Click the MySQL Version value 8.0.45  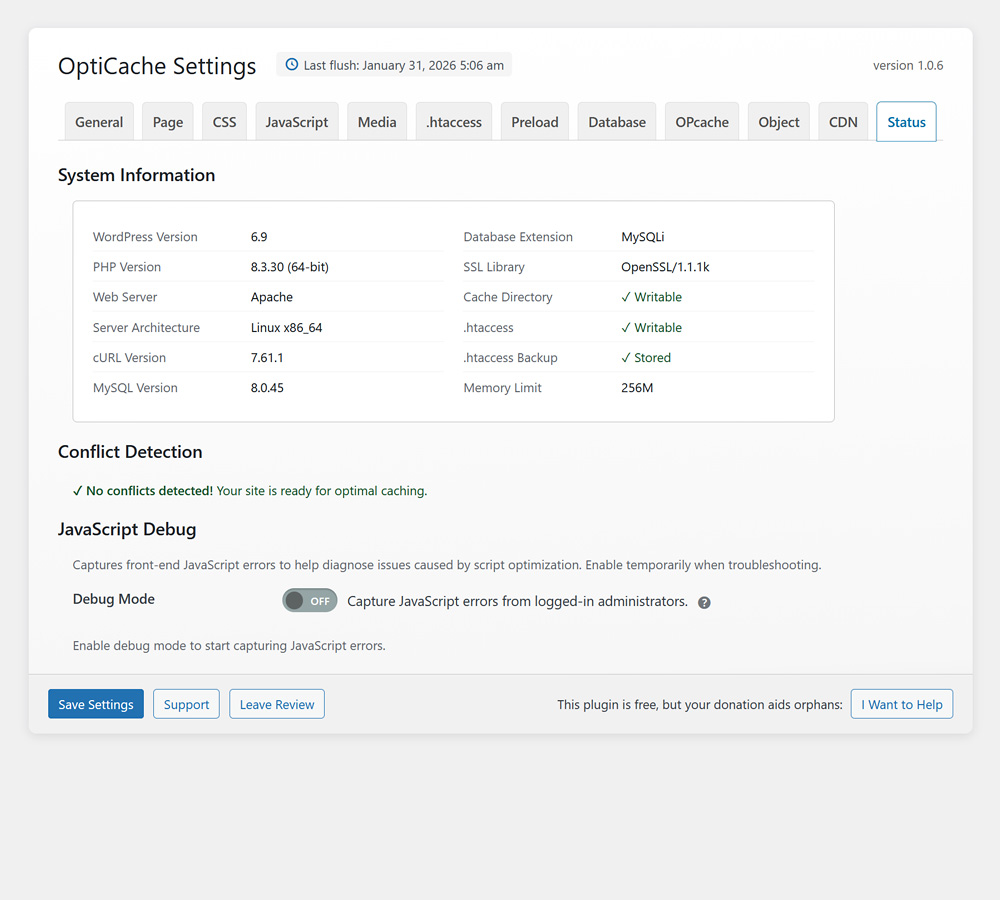tap(267, 387)
